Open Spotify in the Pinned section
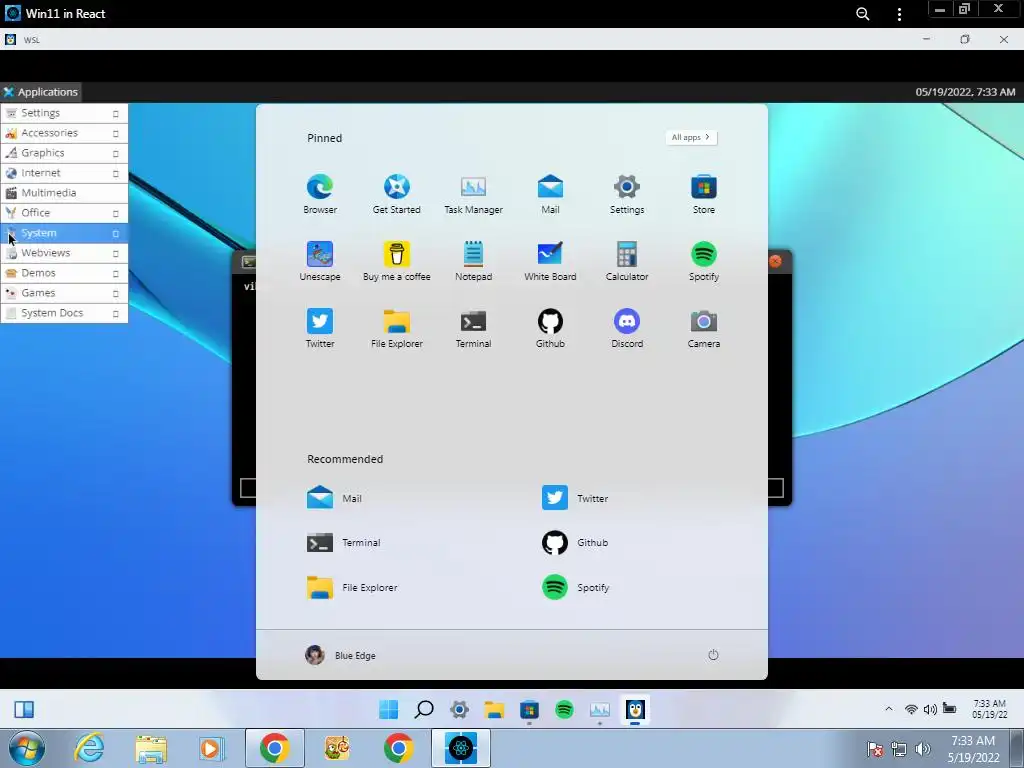 (x=703, y=261)
